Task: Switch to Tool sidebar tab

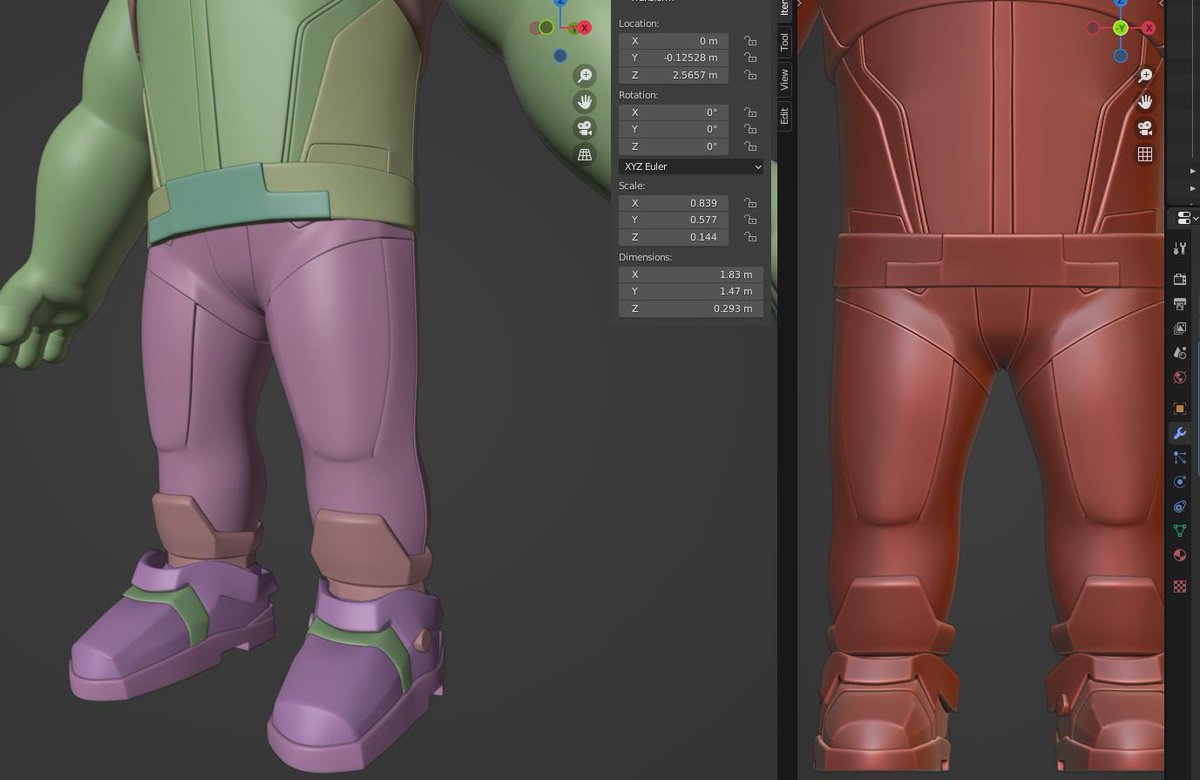Action: pos(785,41)
